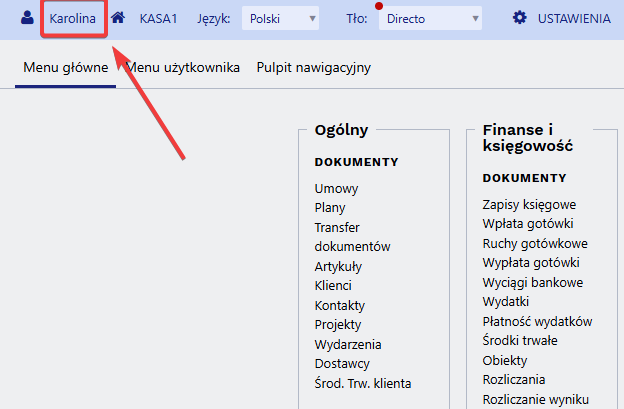Open Dostawcy link

click(342, 363)
